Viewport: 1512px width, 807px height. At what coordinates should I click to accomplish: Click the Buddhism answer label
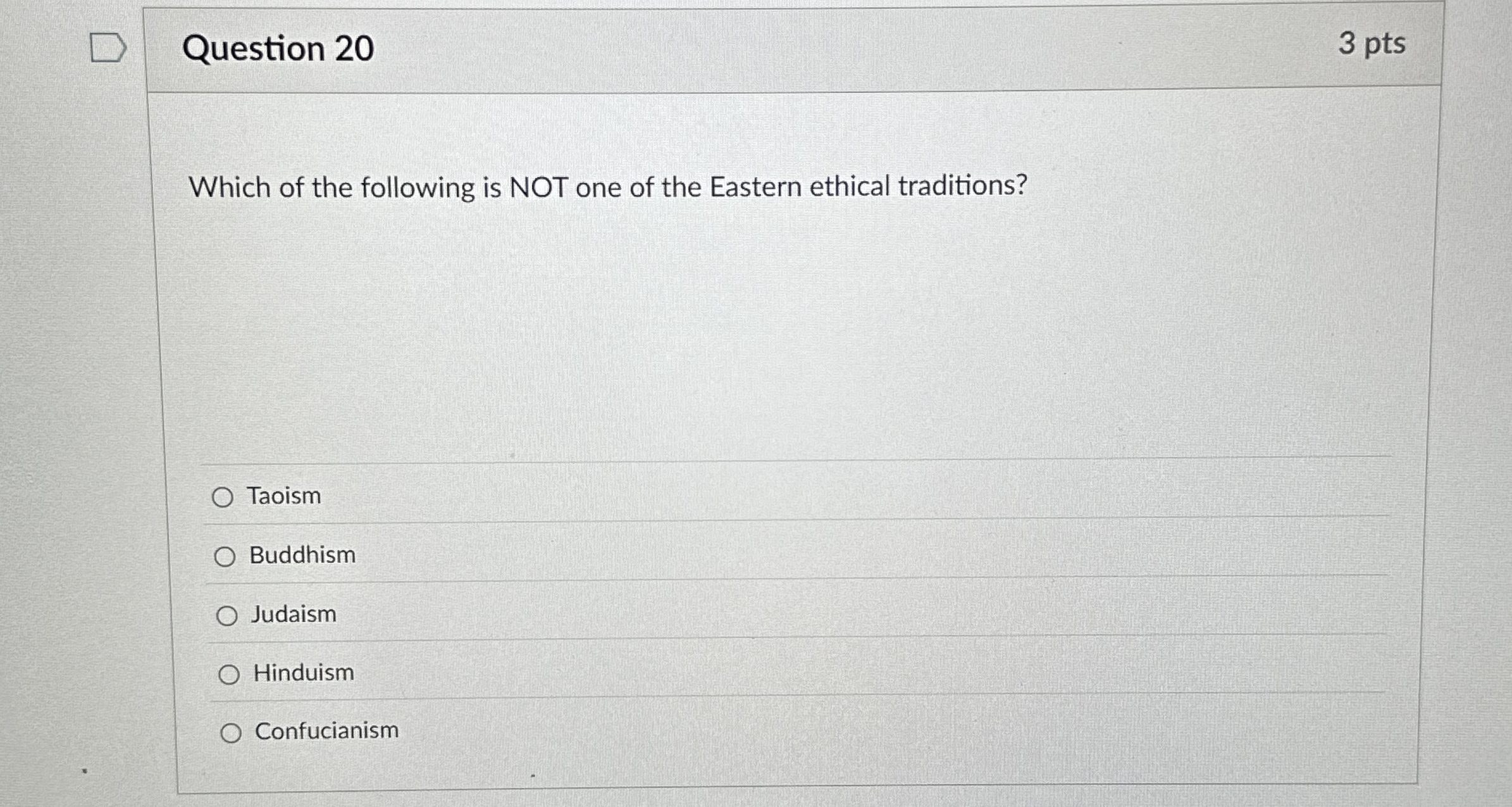[302, 556]
